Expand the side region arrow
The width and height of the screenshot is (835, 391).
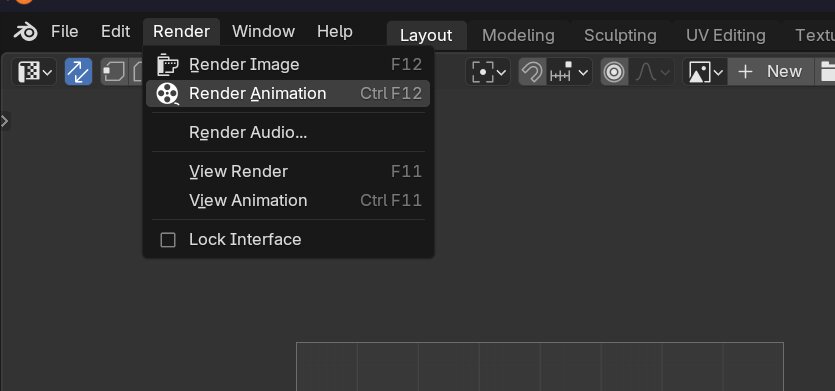[x=5, y=121]
